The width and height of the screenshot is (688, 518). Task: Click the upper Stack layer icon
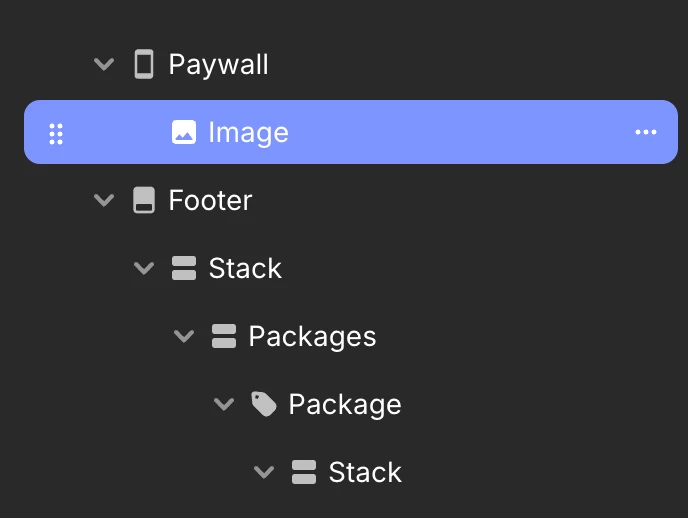183,268
